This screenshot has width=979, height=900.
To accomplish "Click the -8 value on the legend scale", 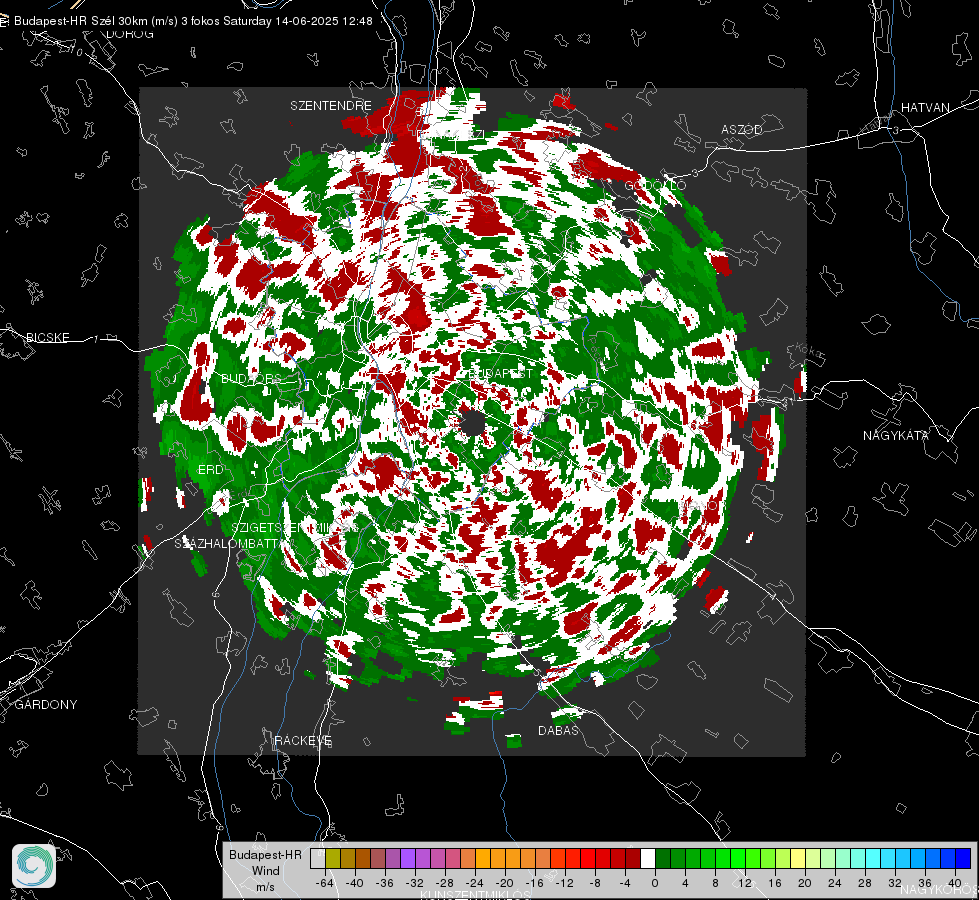I will (595, 883).
